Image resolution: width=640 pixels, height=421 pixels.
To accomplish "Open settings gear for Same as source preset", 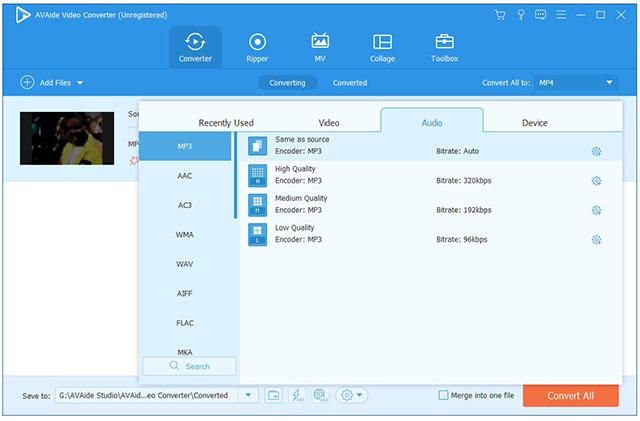I will tap(596, 151).
